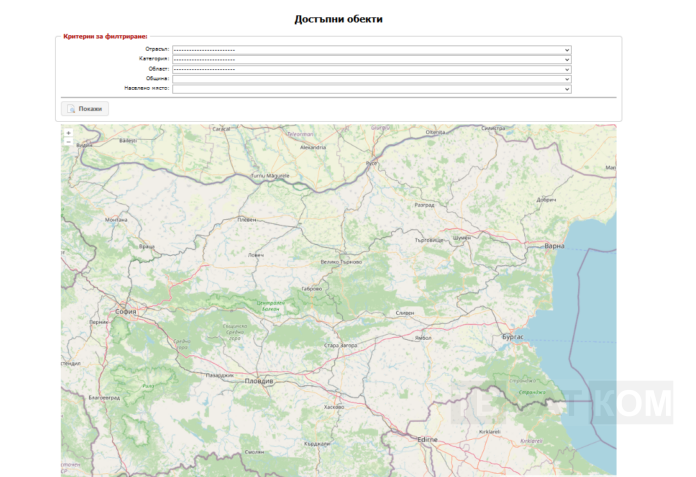Image resolution: width=696 pixels, height=477 pixels.
Task: Click Edirne on the map
Action: pyautogui.click(x=428, y=438)
